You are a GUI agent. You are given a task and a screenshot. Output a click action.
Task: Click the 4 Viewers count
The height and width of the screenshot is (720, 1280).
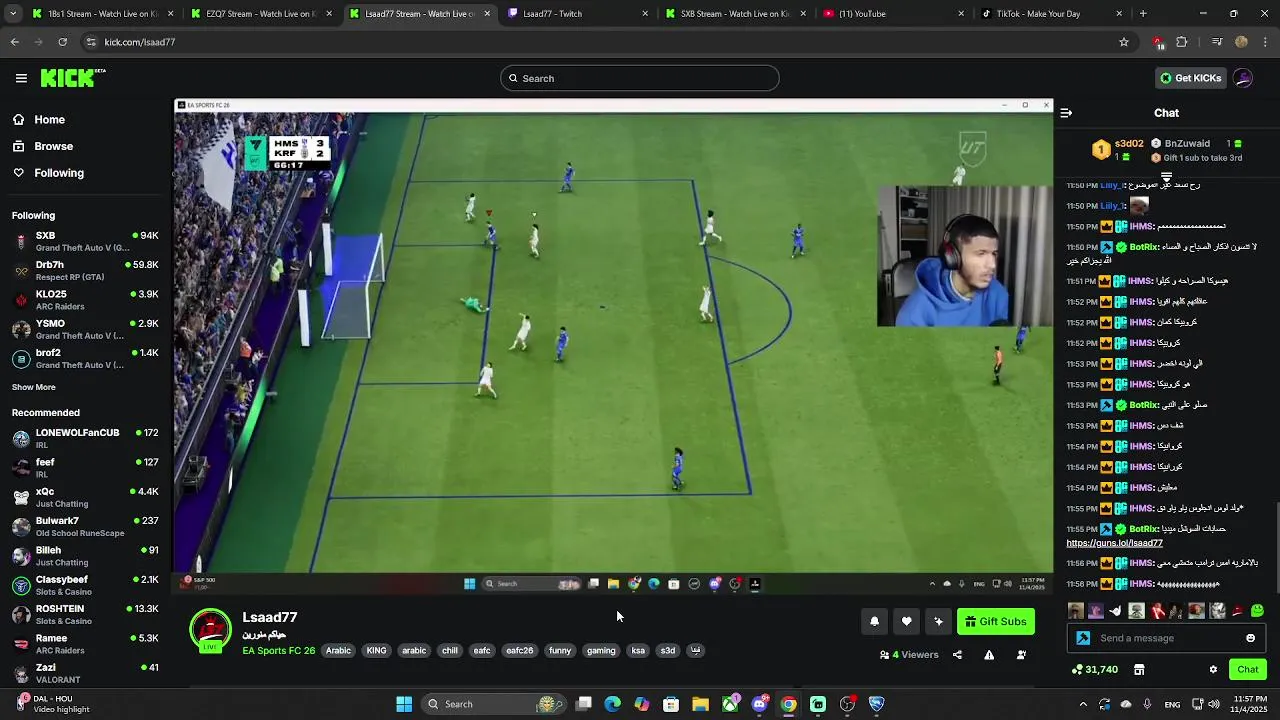[909, 655]
